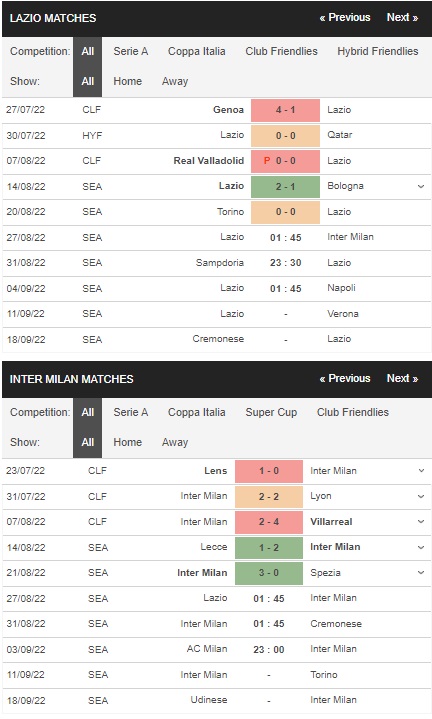Select Super Cup tab for Inter Milan

click(271, 412)
